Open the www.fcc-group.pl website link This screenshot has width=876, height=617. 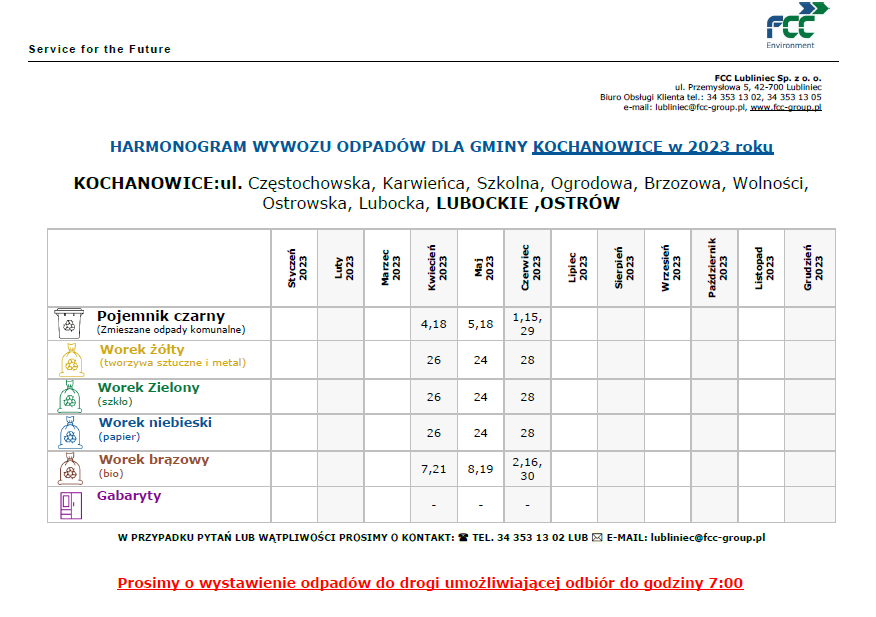(x=785, y=107)
